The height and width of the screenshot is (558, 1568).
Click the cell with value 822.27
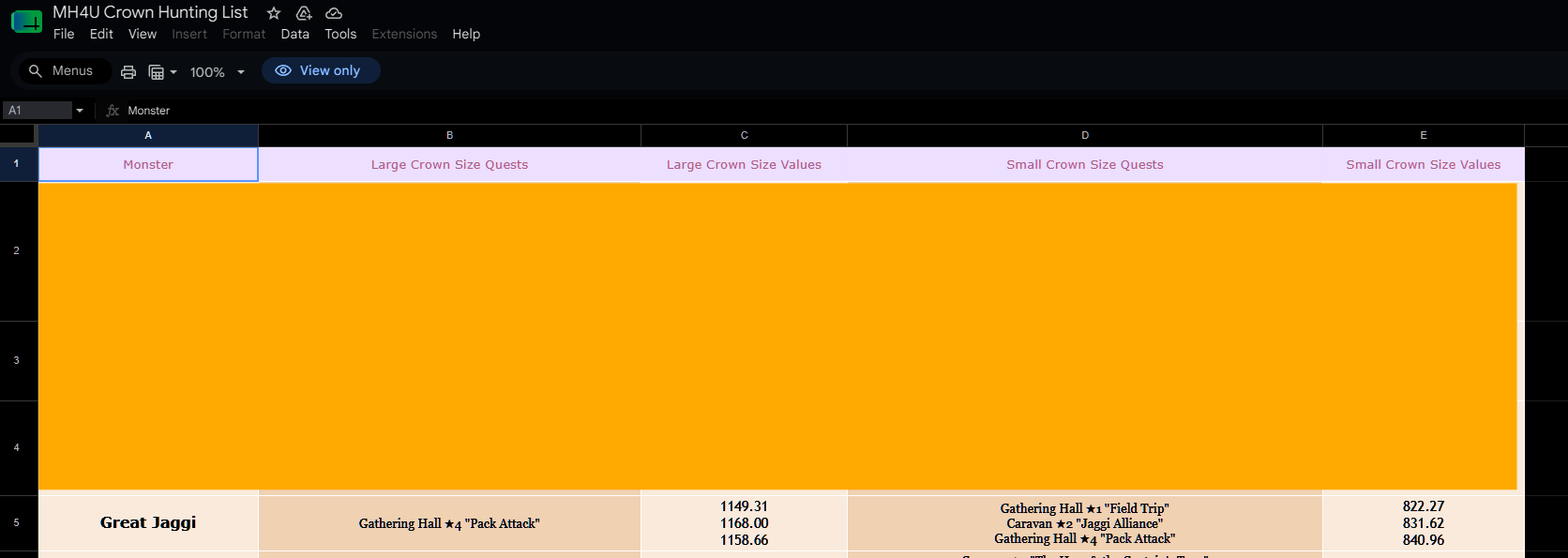point(1424,523)
